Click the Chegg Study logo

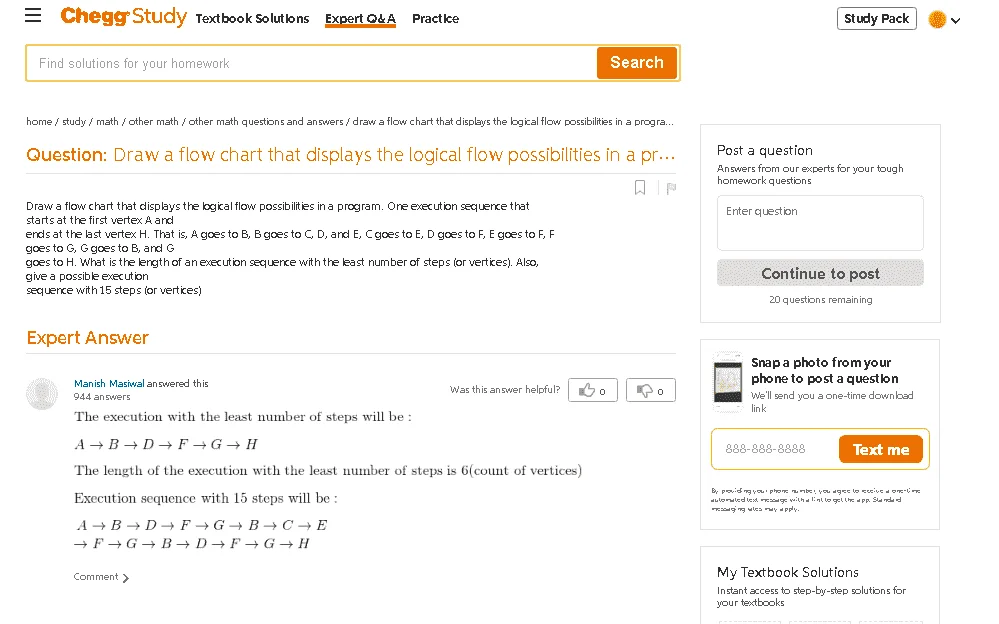124,16
